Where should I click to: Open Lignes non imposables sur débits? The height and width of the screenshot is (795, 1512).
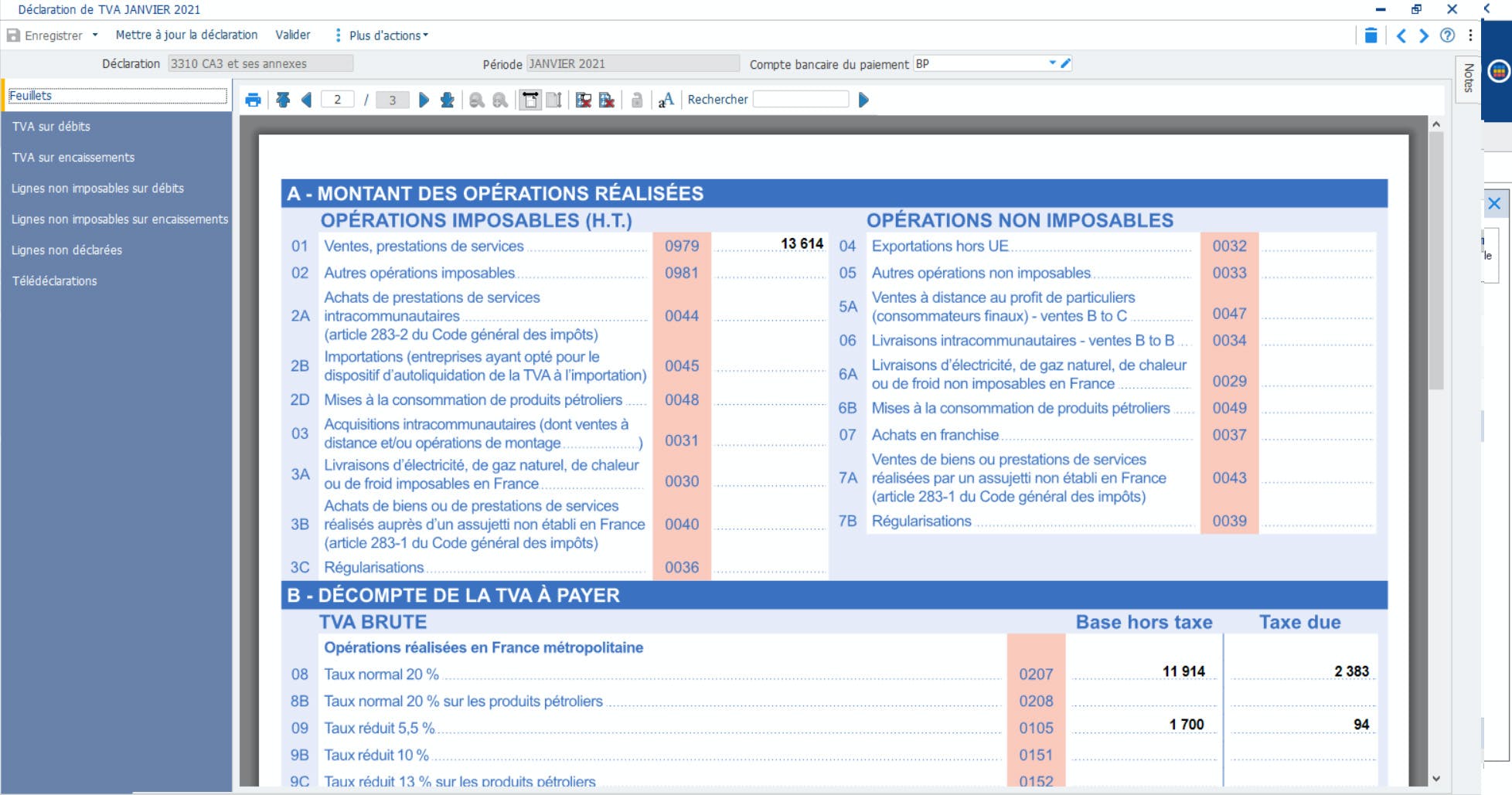pos(97,188)
